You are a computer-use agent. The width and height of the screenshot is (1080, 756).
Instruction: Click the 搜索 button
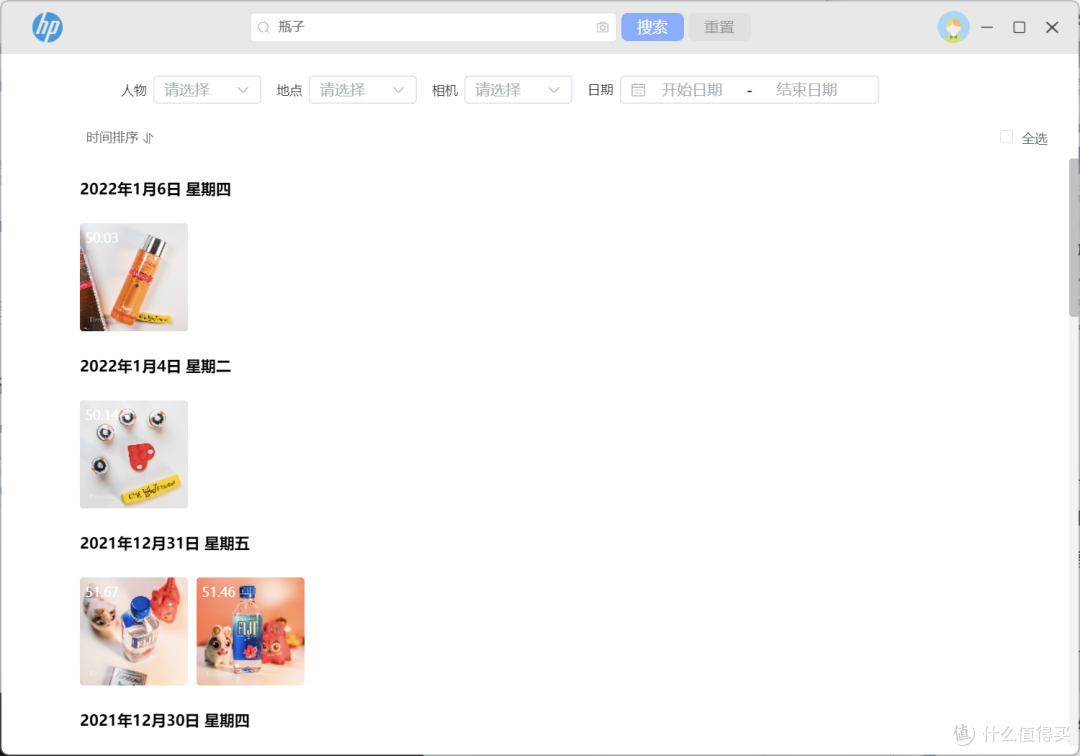[652, 28]
